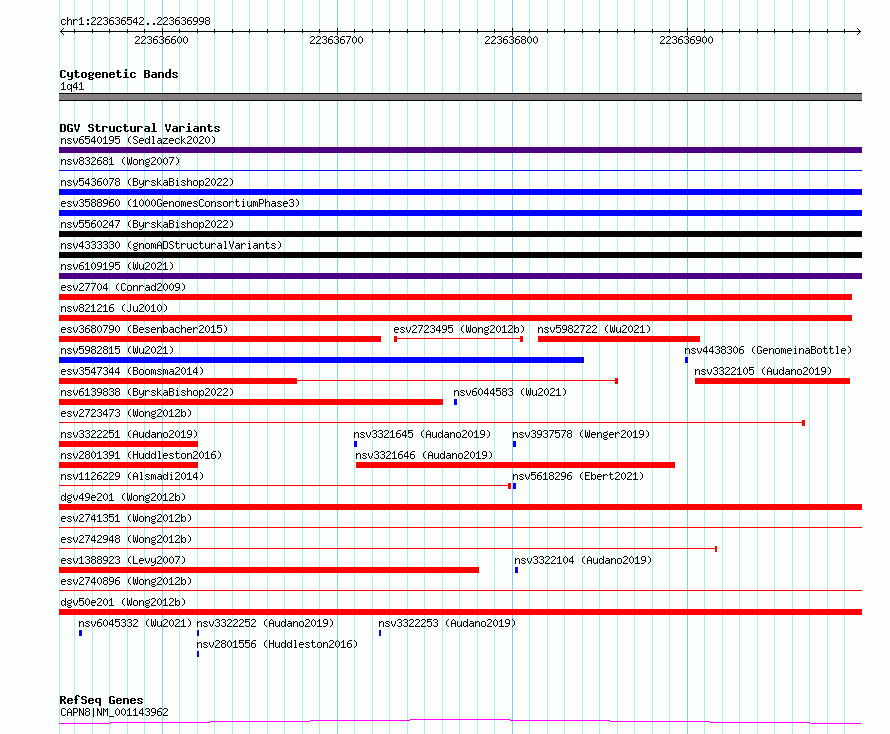Open nsv3937578 (Wenger2019) variant

pyautogui.click(x=581, y=434)
